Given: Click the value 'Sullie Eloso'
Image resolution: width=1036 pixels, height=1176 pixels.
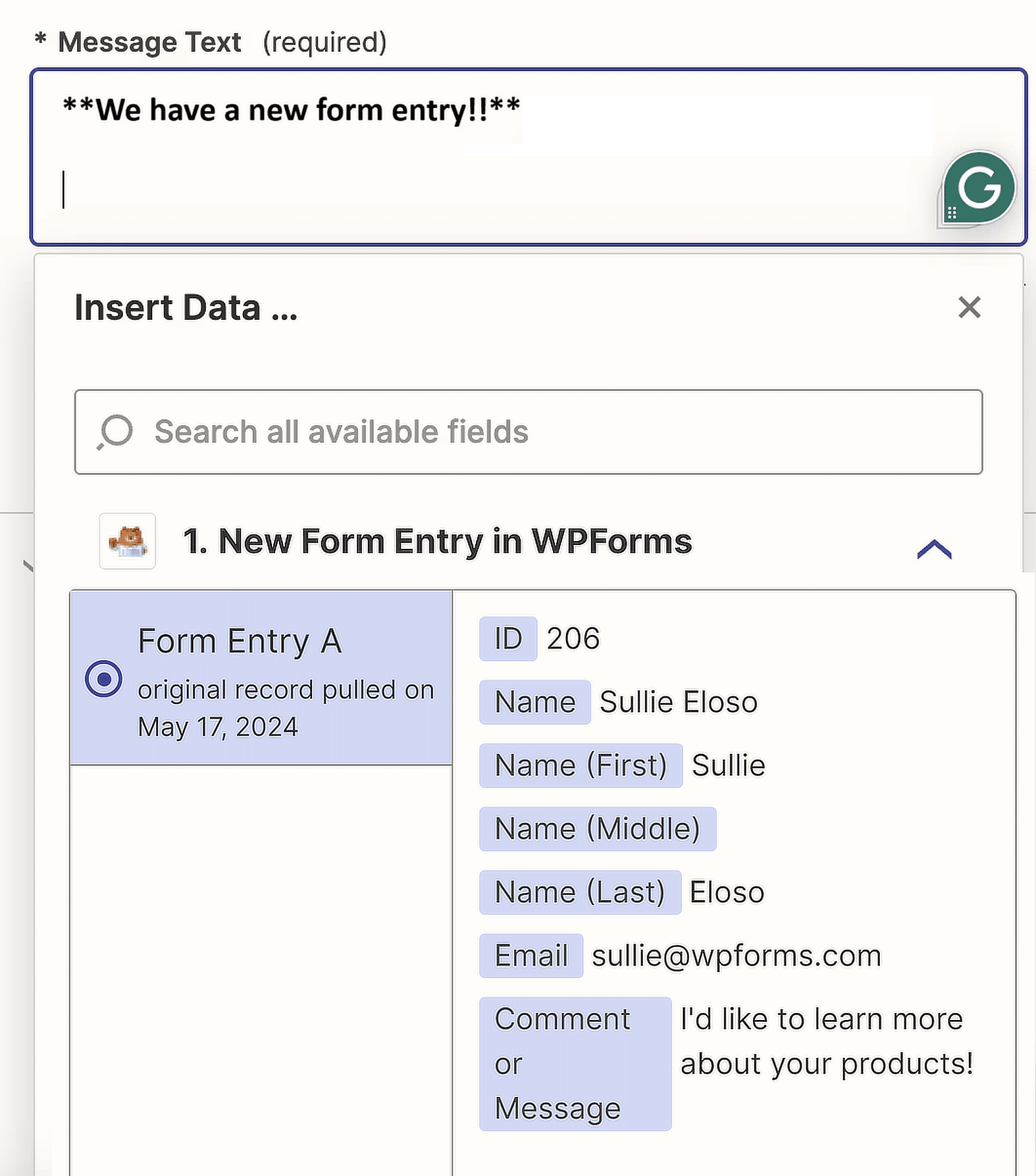Looking at the screenshot, I should pyautogui.click(x=679, y=702).
